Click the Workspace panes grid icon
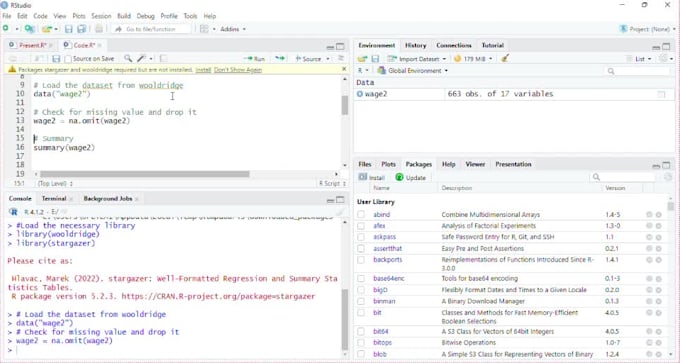Screen dimensions: 680x363 click(204, 29)
